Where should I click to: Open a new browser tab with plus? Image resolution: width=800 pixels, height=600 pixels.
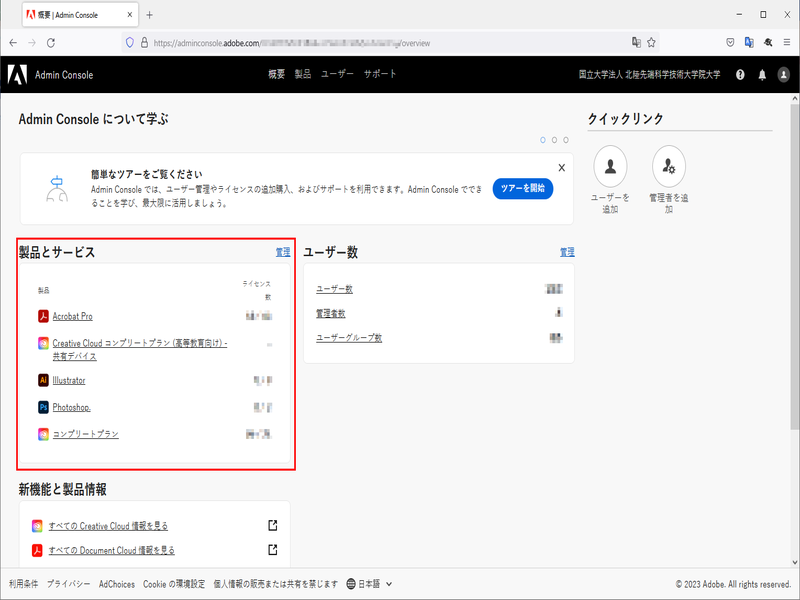(x=149, y=15)
